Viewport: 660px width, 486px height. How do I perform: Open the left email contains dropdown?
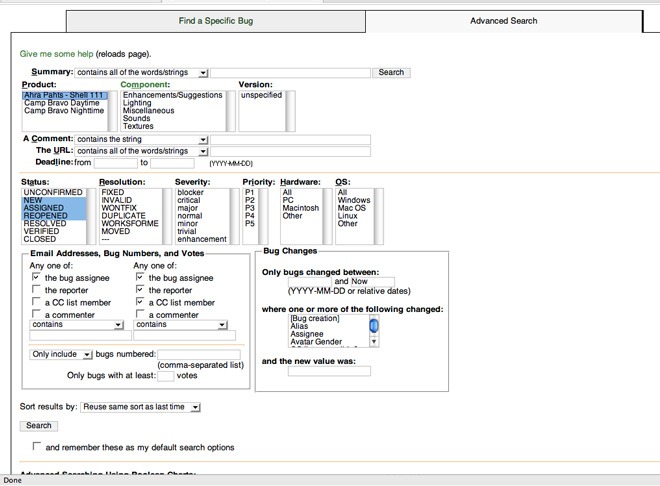point(77,325)
